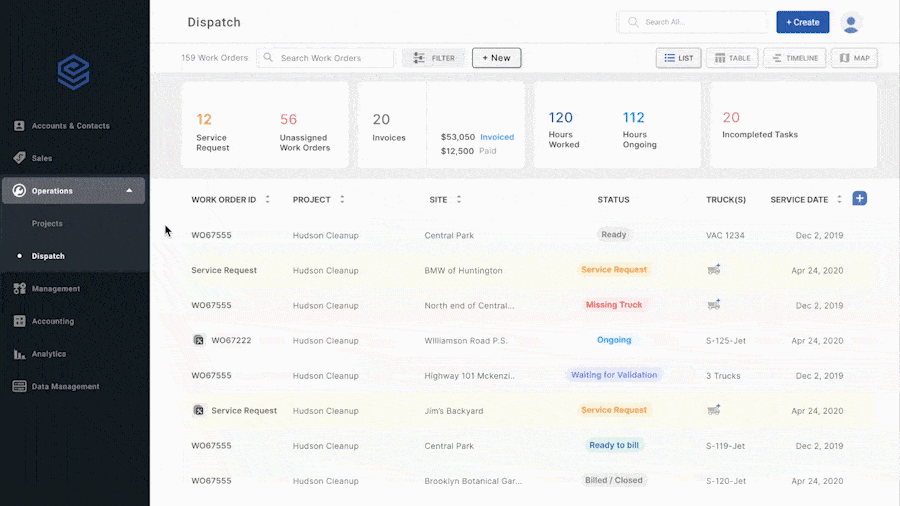Viewport: 900px width, 506px height.
Task: Sort by Service Date column arrows
Action: pyautogui.click(x=839, y=200)
